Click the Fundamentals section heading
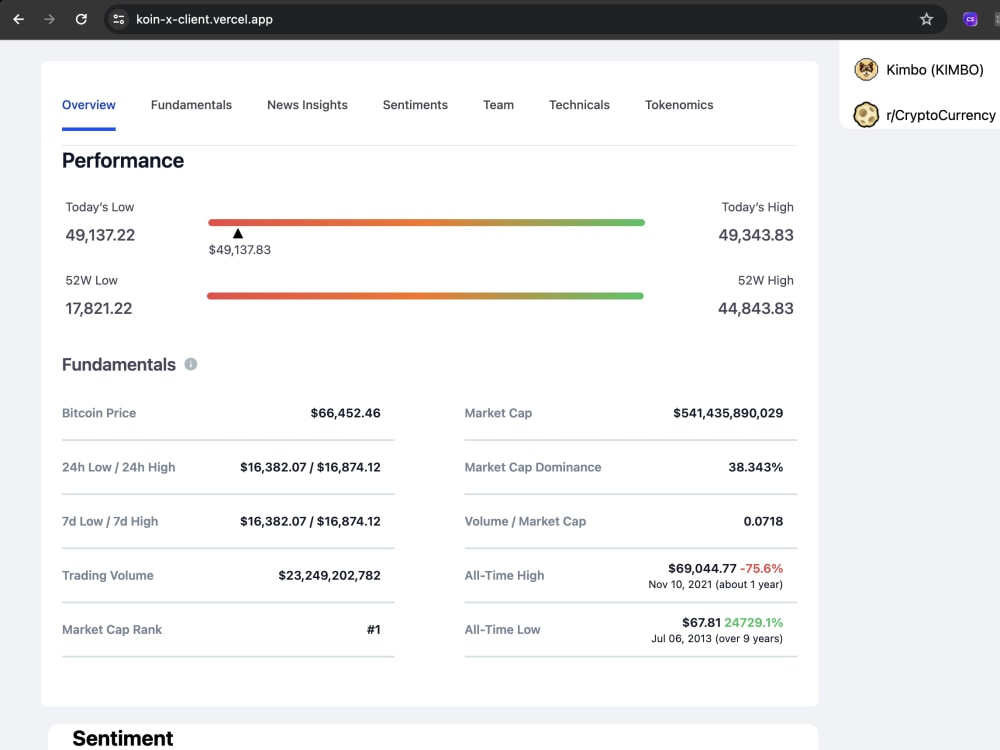The width and height of the screenshot is (1000, 750). (x=119, y=365)
